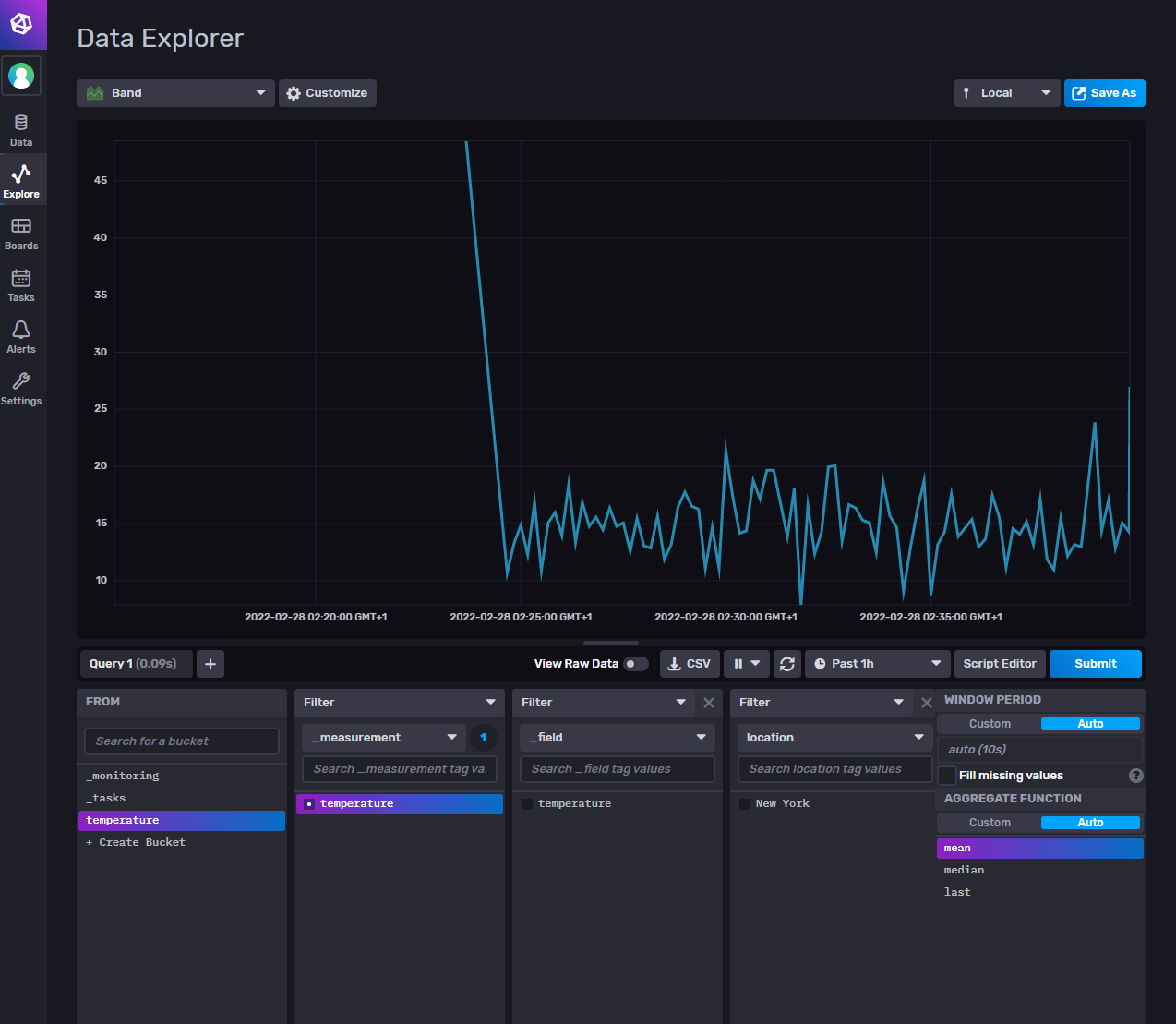
Task: Select the Query 1 tab
Action: (x=135, y=663)
